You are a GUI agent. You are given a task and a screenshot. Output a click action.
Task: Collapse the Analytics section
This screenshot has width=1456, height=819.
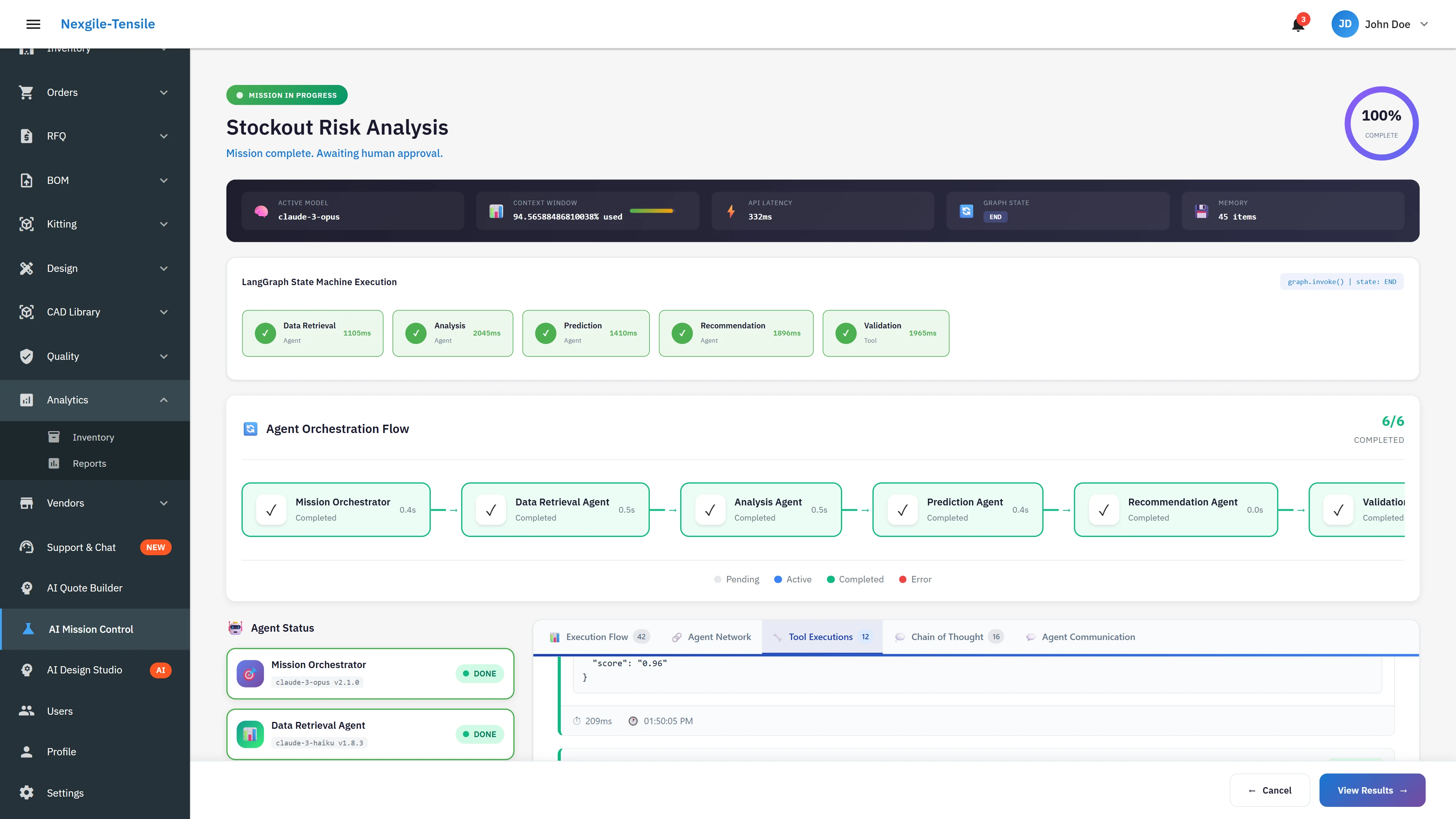tap(163, 400)
